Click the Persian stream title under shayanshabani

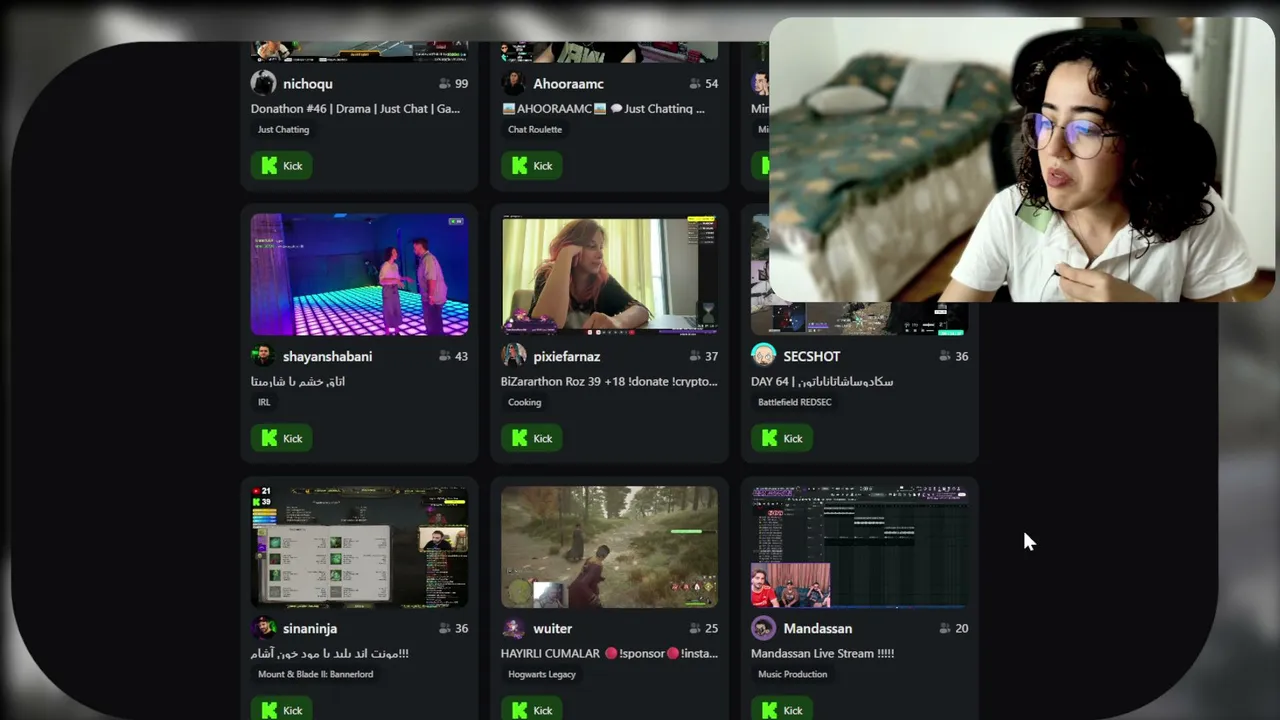click(298, 381)
